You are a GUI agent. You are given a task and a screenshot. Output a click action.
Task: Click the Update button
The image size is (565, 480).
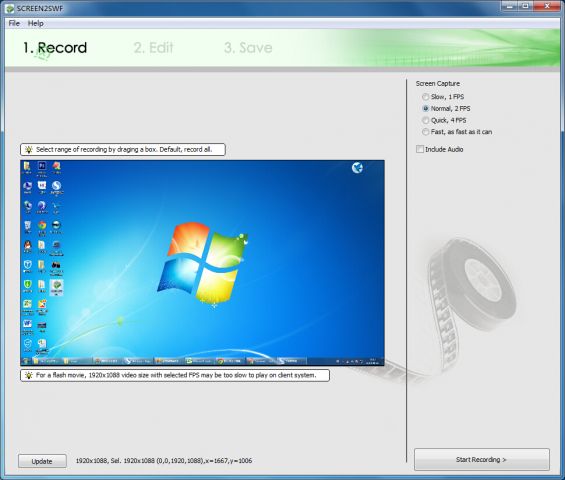[42, 461]
